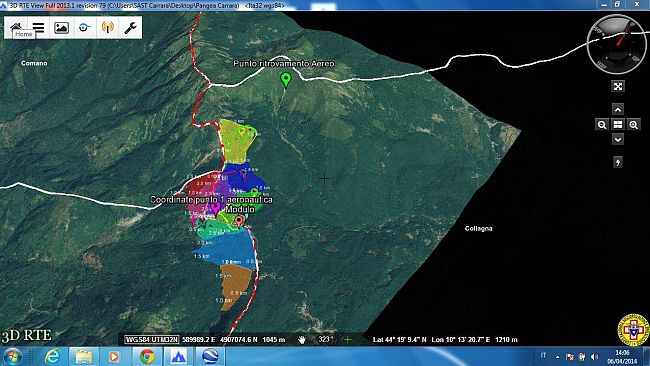Tilt view down with the down chevron
Screen dimensions: 650x366
(x=618, y=139)
